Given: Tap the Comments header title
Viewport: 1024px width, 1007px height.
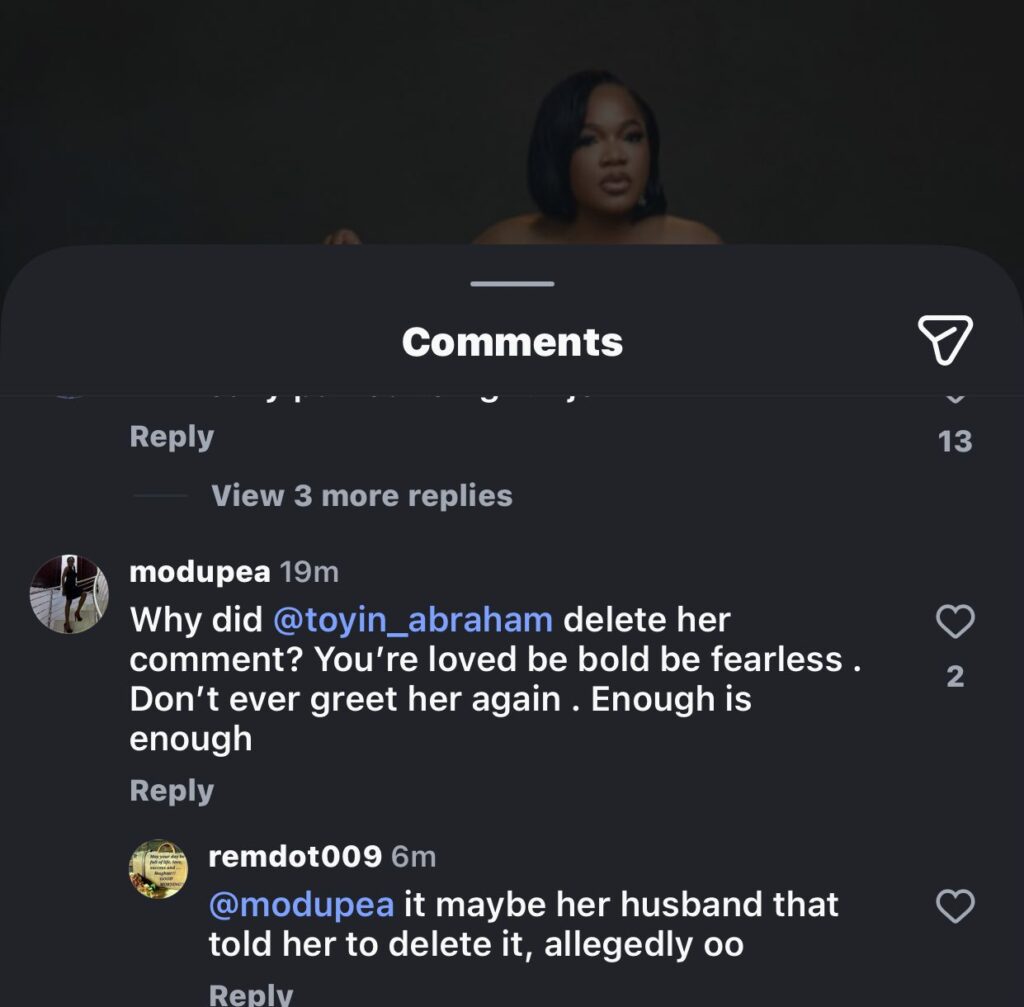Looking at the screenshot, I should tap(512, 342).
